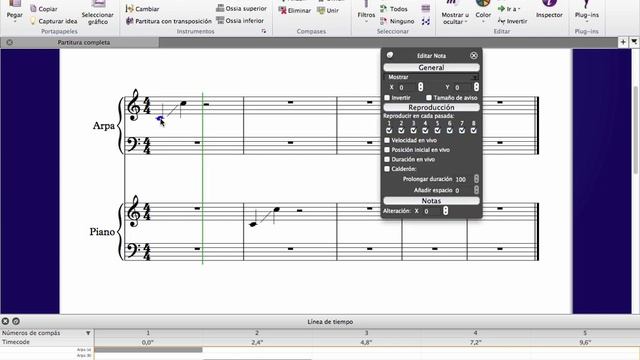Open the tab list dropdown arrow
Viewport: 640px width, 360px height.
click(x=634, y=42)
